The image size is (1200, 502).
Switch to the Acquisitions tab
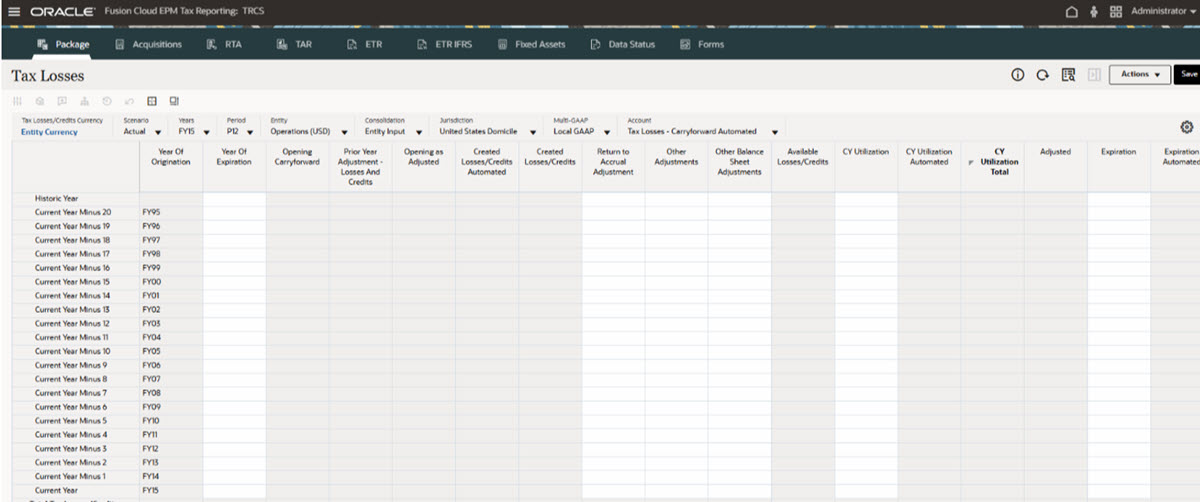coord(148,44)
